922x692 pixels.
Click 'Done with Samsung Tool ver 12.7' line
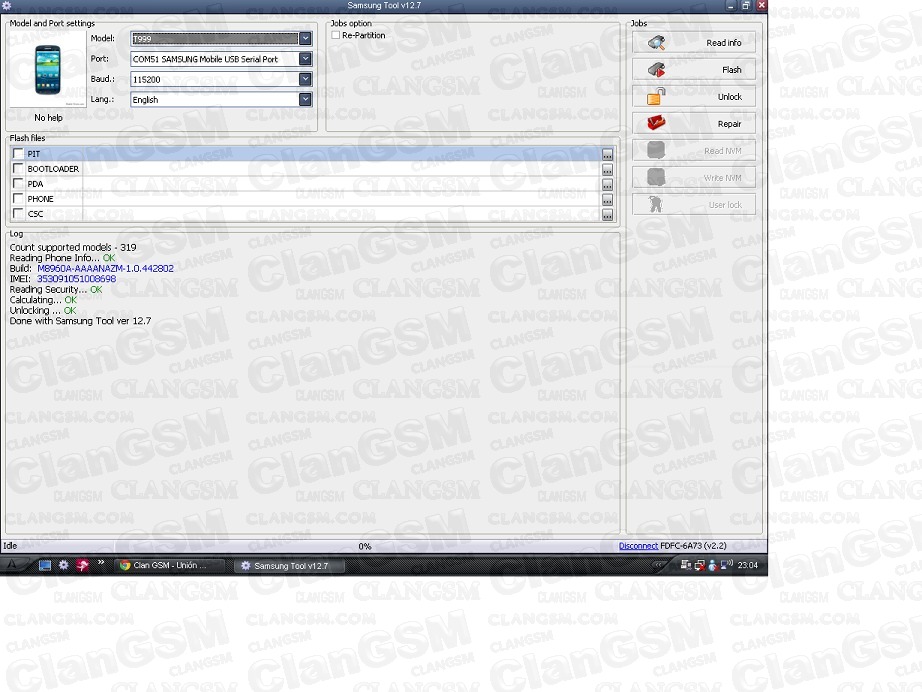pos(80,322)
